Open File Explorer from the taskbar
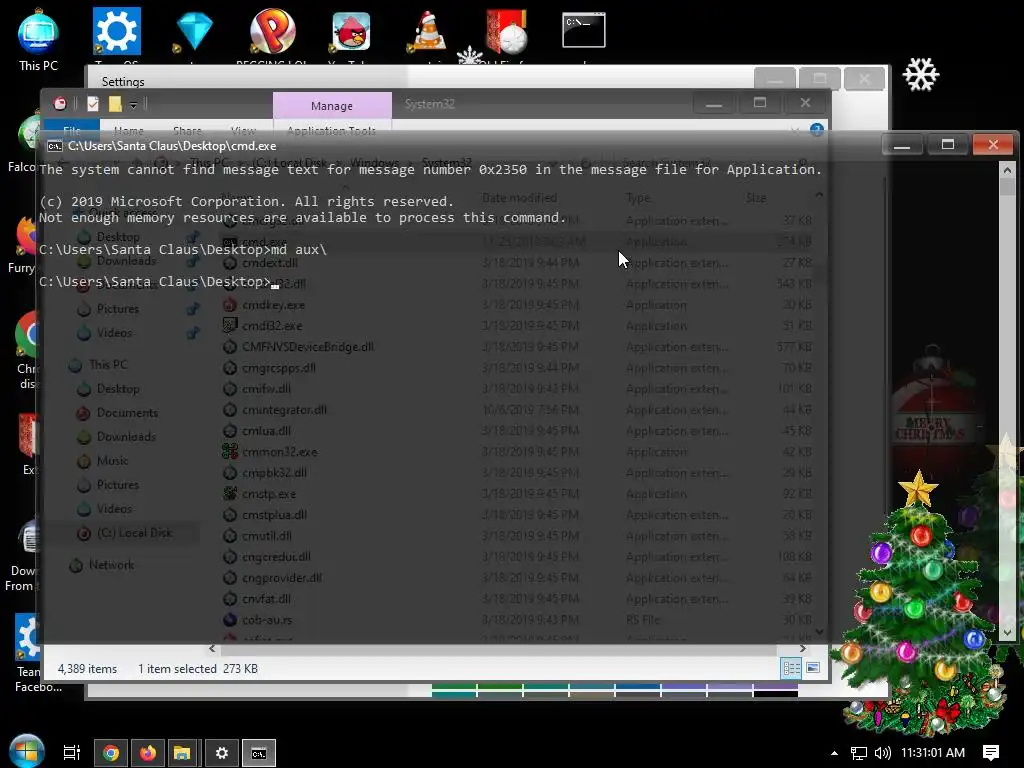Screen dimensions: 1024x768 (x=182, y=753)
